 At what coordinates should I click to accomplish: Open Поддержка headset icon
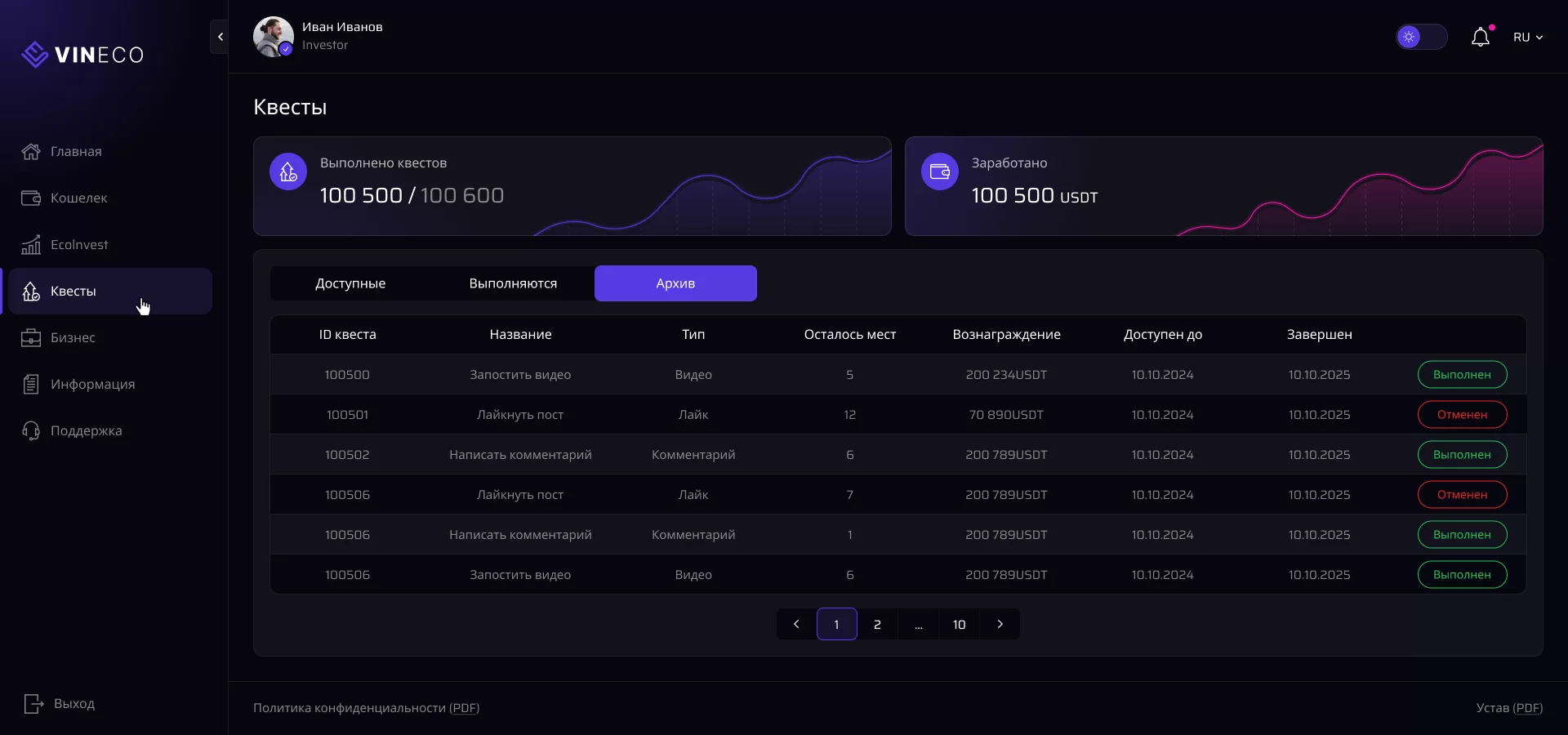pos(31,431)
